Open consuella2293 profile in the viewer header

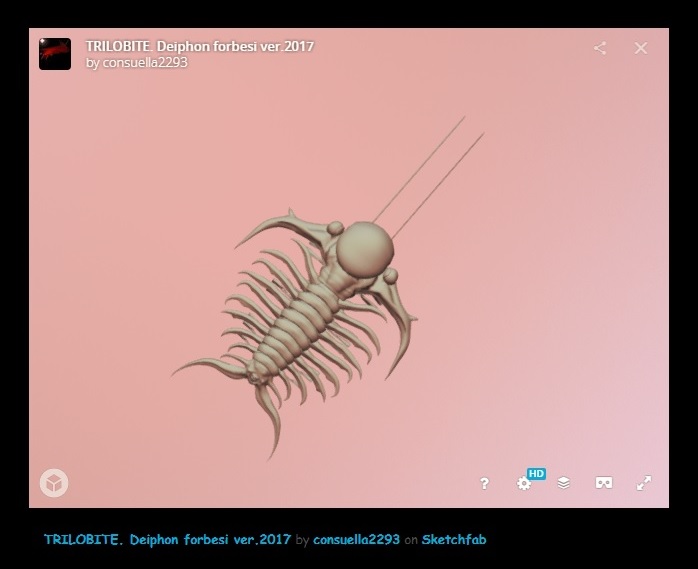click(145, 63)
